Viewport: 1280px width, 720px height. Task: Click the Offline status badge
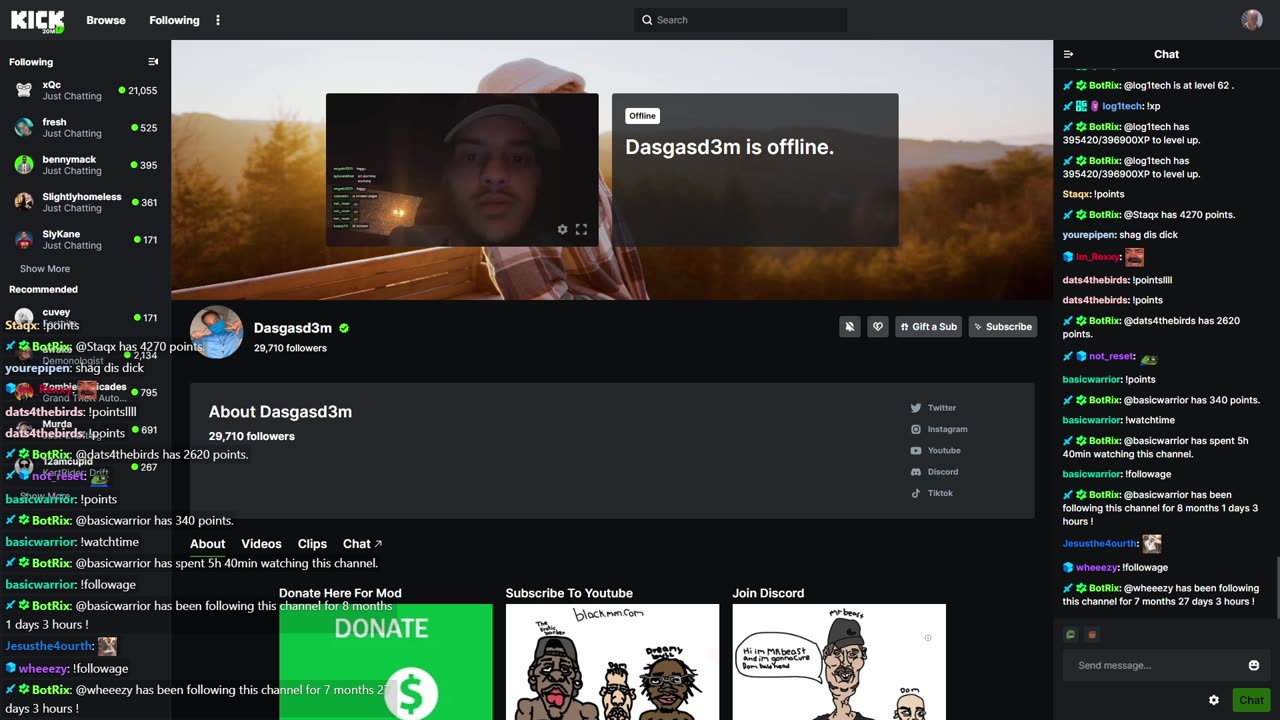pos(642,116)
